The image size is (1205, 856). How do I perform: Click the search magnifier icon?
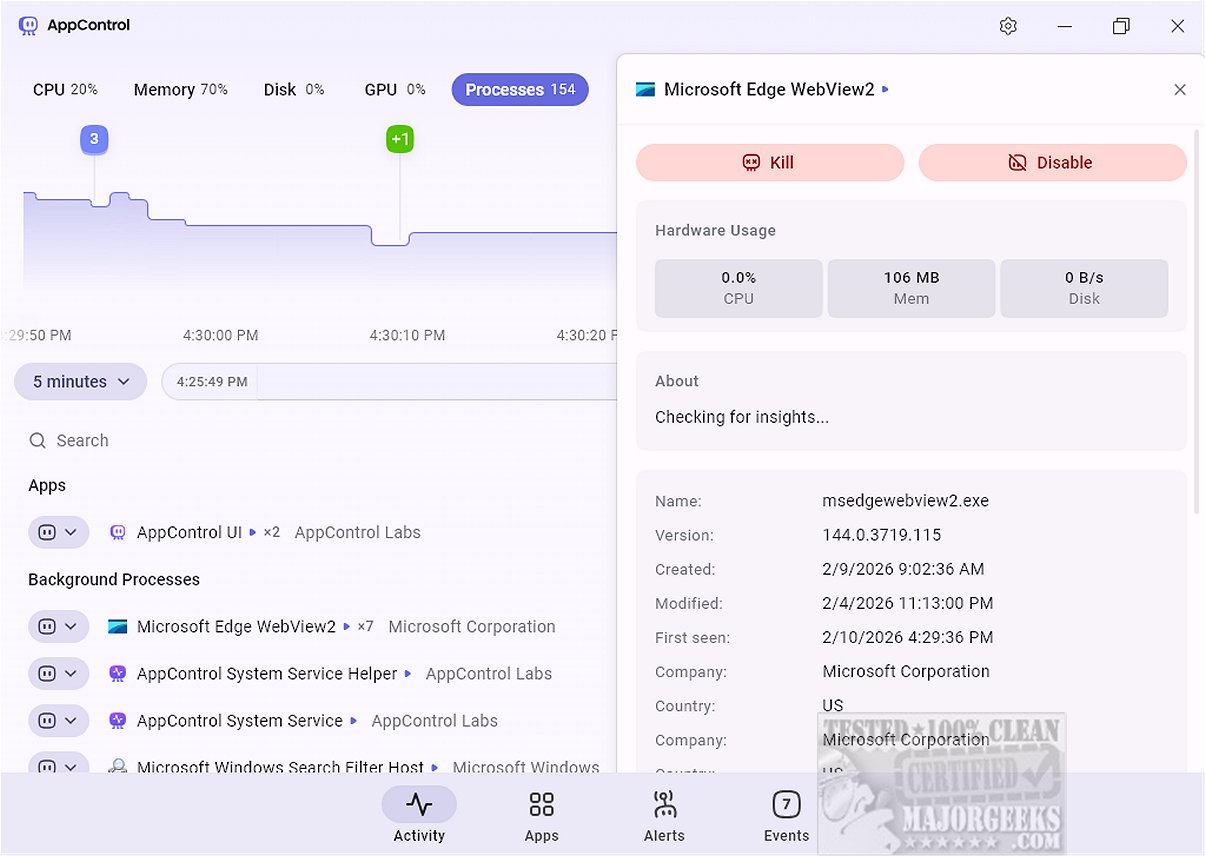point(38,440)
